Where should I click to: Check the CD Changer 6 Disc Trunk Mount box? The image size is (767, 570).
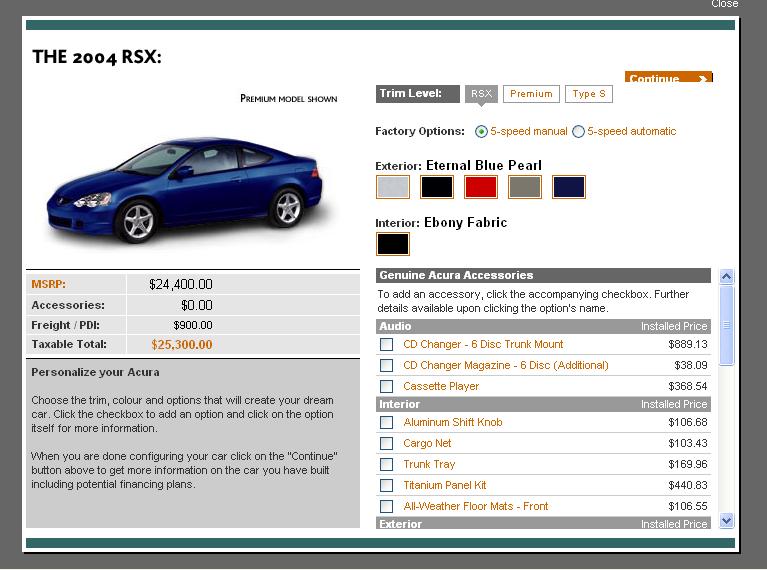coord(387,345)
